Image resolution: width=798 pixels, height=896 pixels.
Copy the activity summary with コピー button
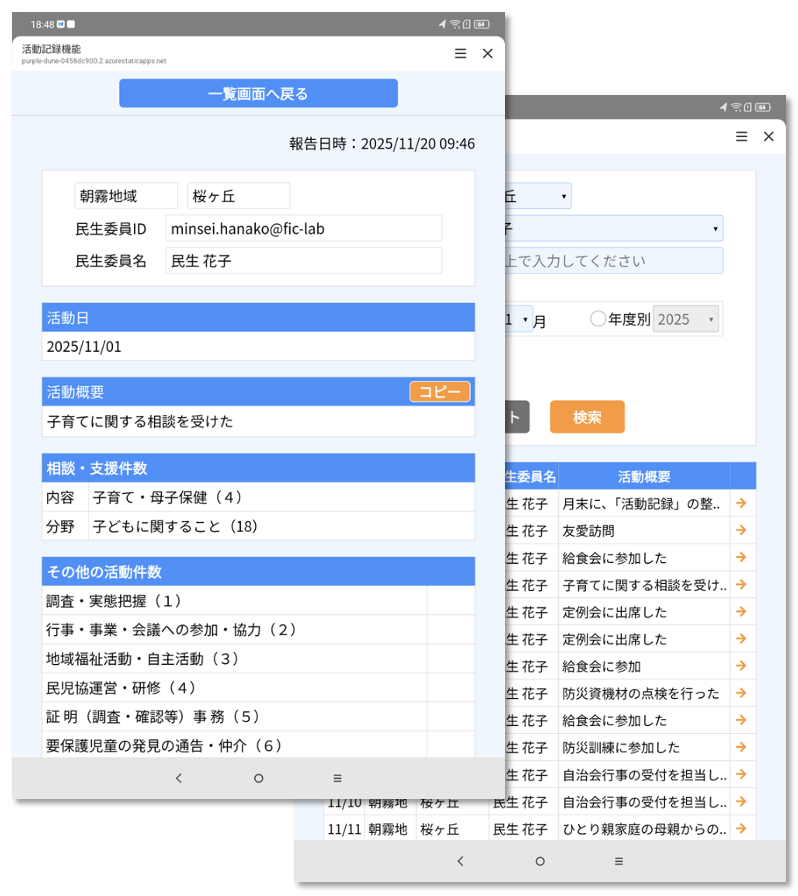[x=440, y=391]
